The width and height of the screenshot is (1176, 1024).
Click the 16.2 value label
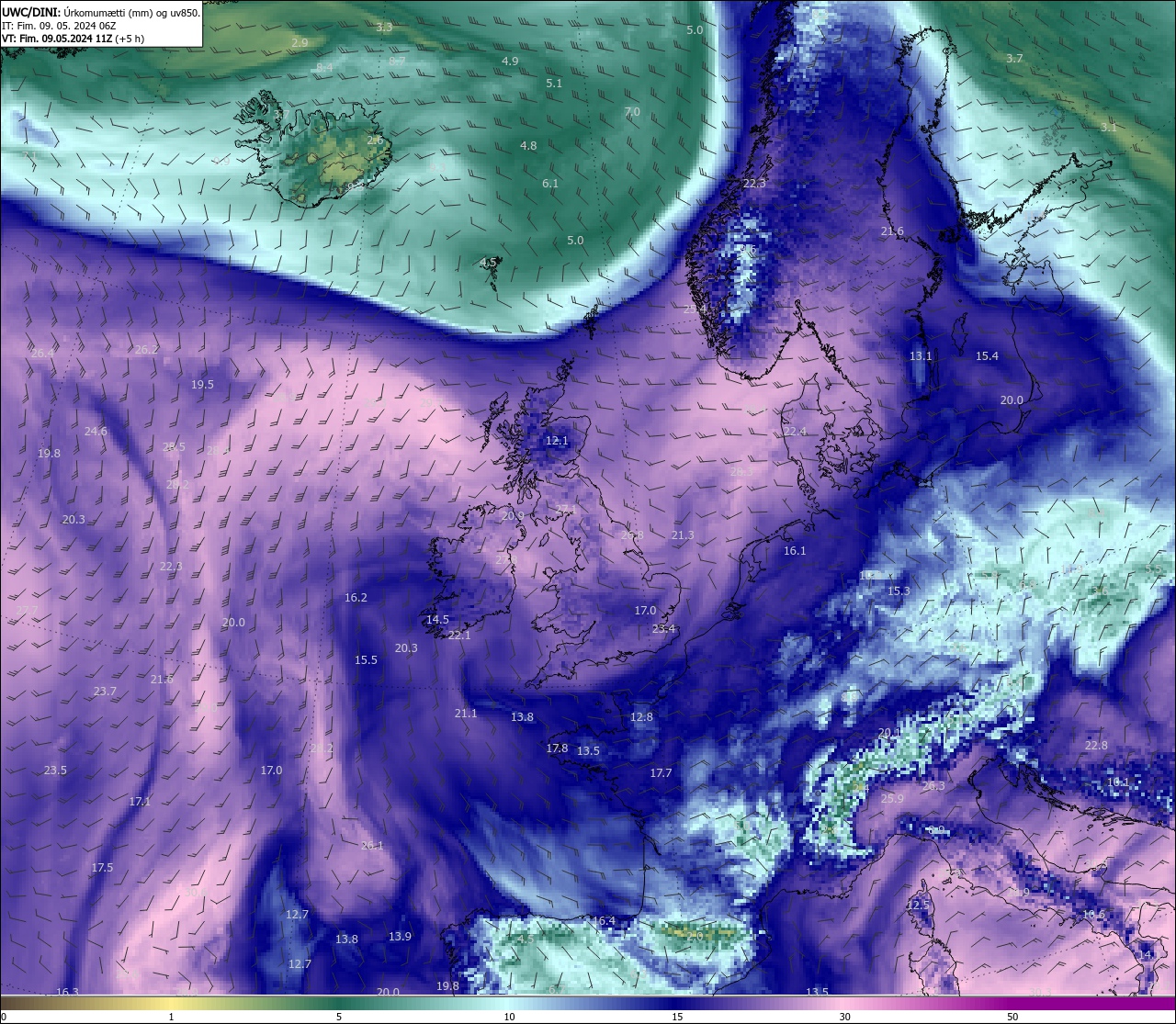coord(356,597)
